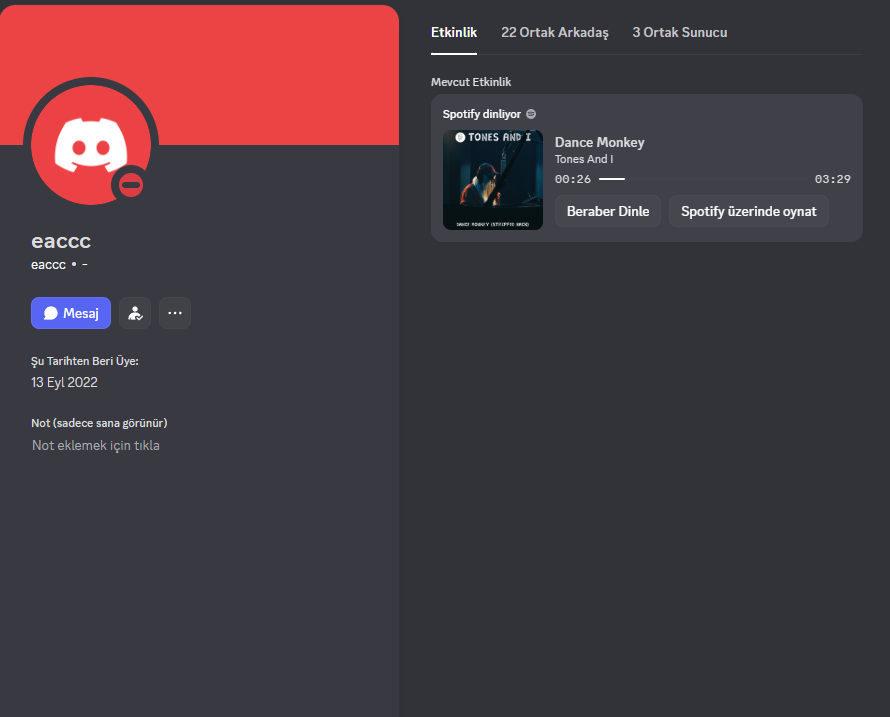Click the eaccc display name heading
The image size is (890, 717).
61,241
